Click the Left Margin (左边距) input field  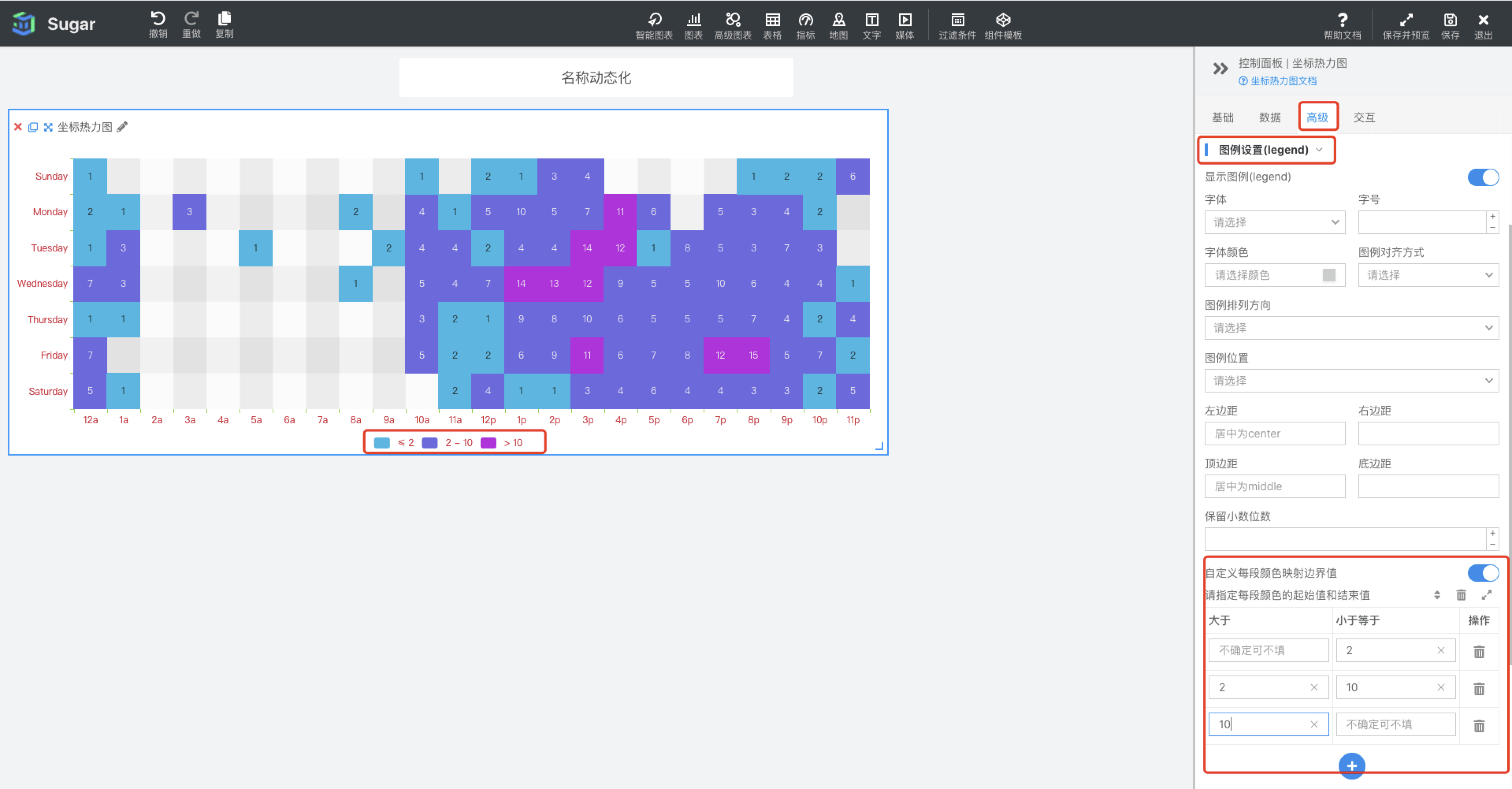[x=1274, y=434]
